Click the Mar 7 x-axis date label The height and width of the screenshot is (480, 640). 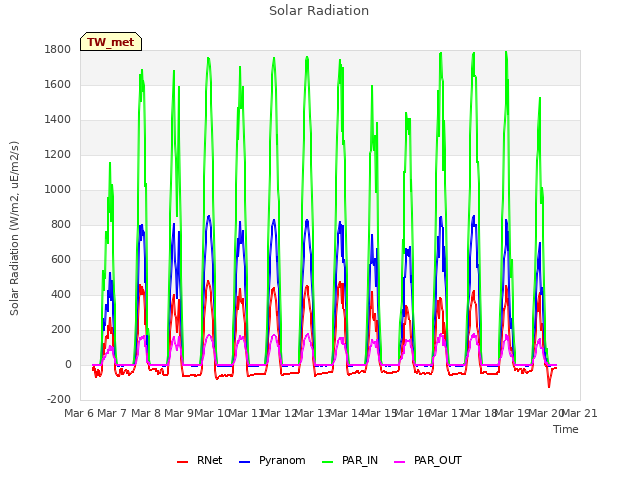112,413
